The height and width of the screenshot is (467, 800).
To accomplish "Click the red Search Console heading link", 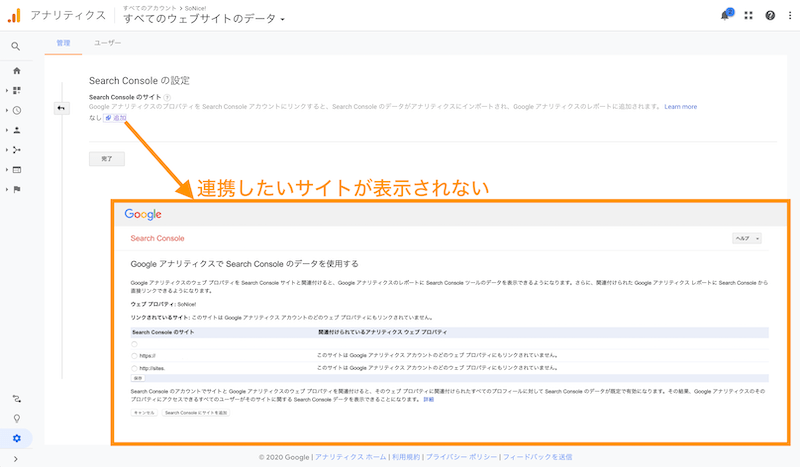I will [157, 238].
